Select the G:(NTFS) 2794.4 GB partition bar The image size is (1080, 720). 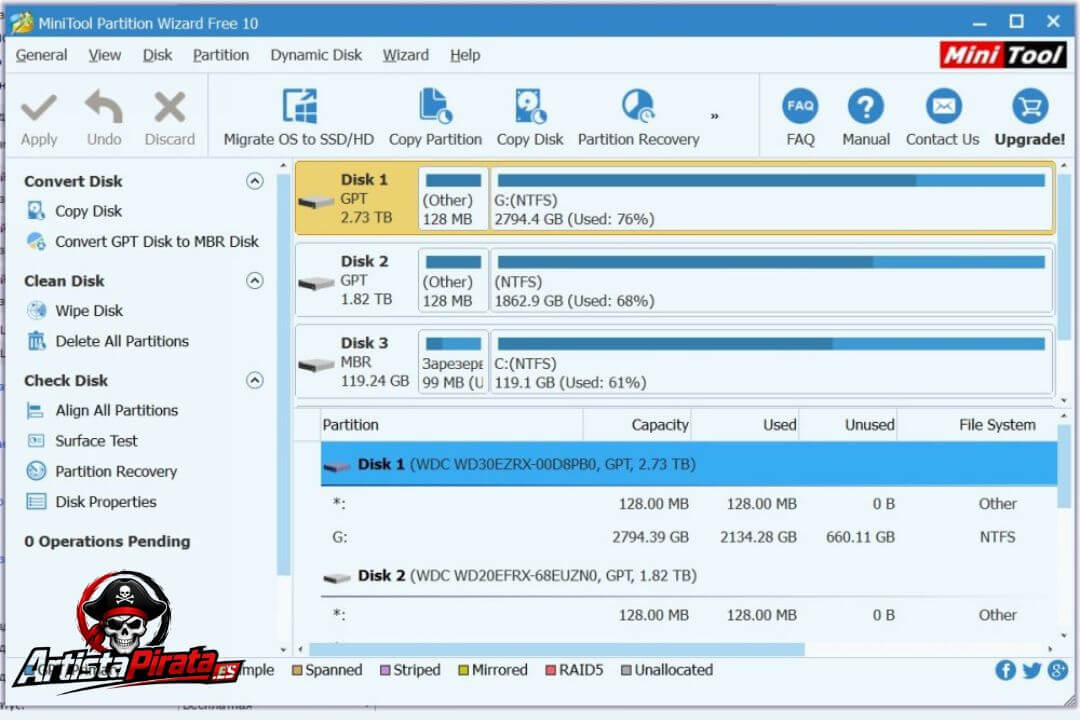coord(771,198)
